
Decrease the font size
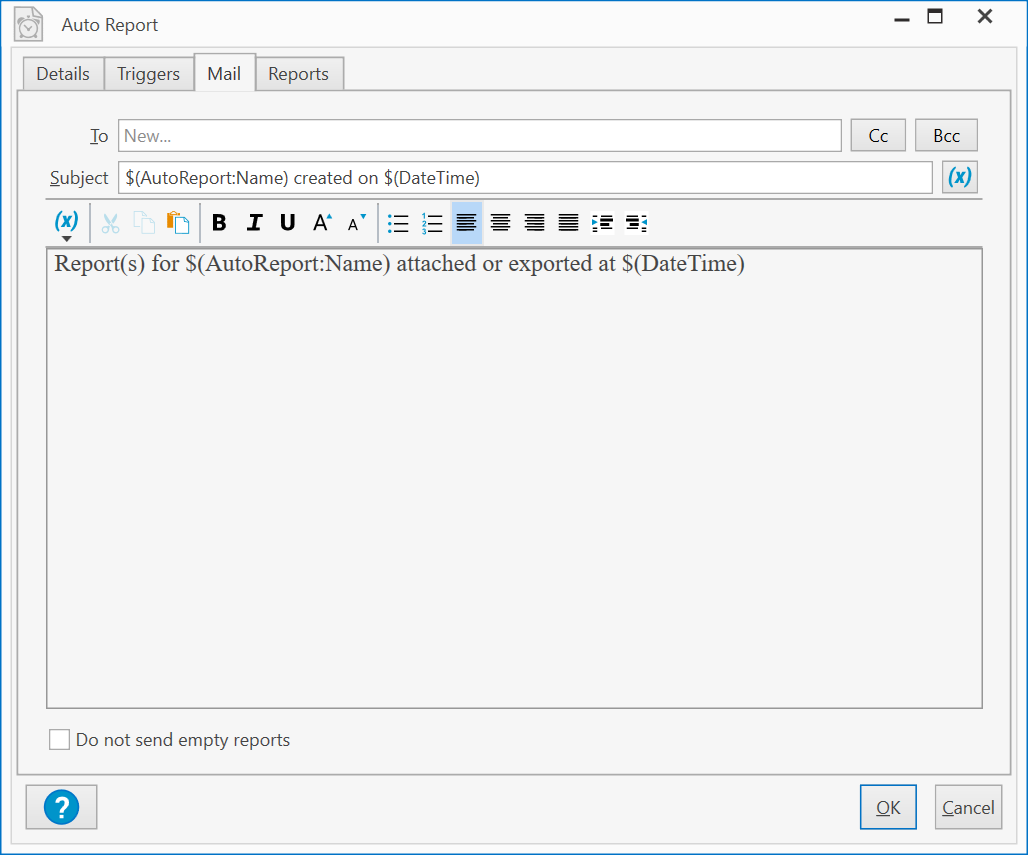point(356,223)
